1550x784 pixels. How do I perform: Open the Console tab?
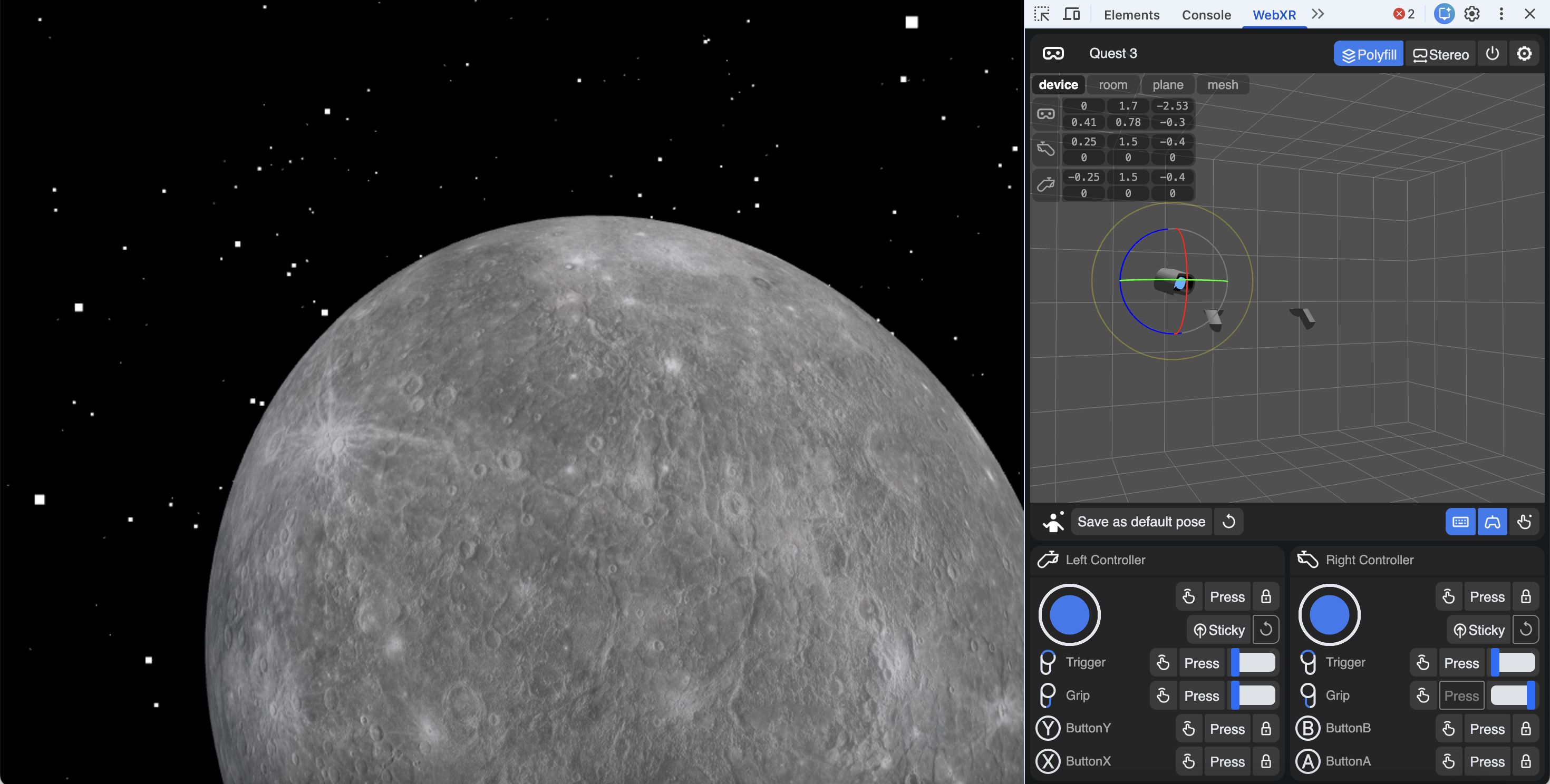click(1206, 14)
